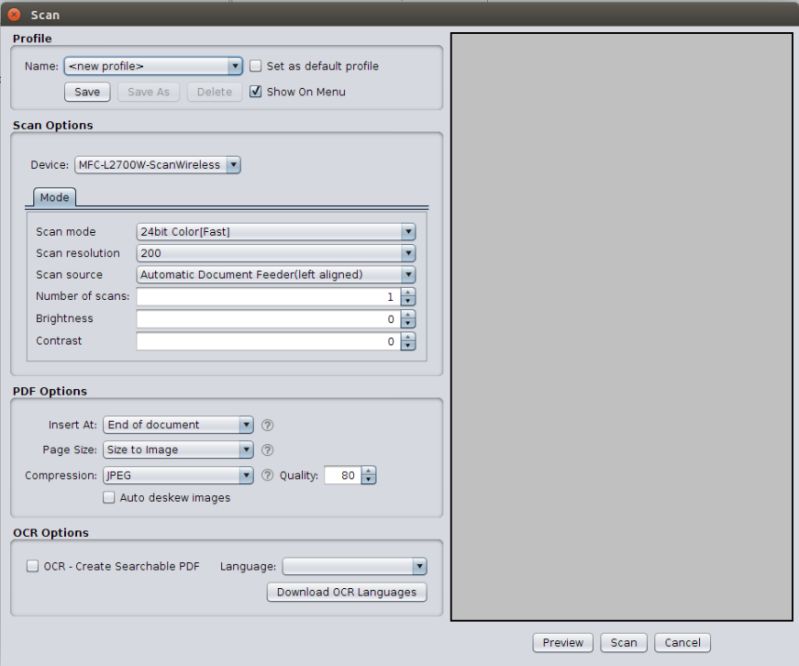Close the Scan dialog window
The height and width of the screenshot is (666, 799).
pyautogui.click(x=14, y=15)
